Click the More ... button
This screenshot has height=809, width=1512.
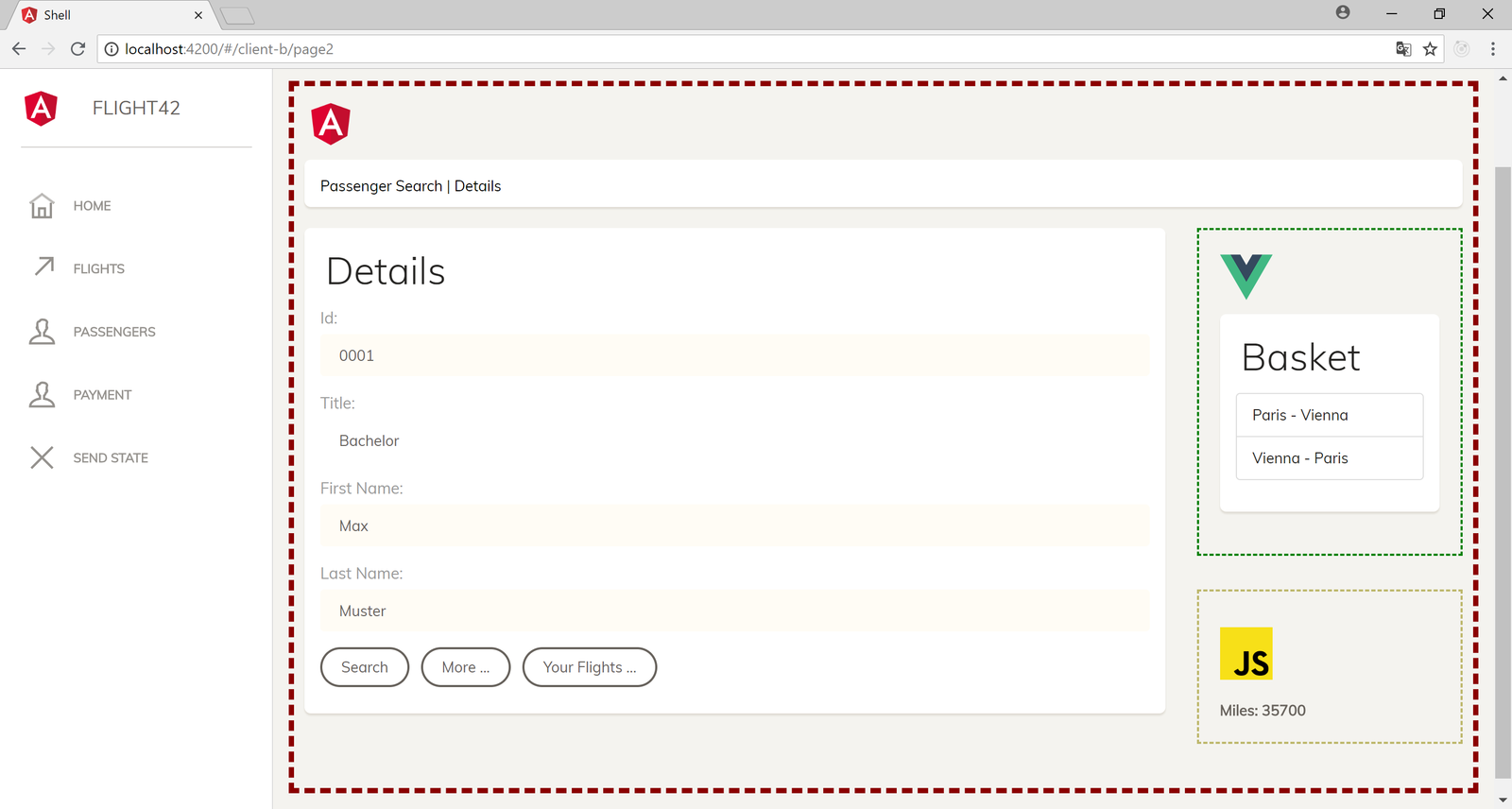(466, 667)
